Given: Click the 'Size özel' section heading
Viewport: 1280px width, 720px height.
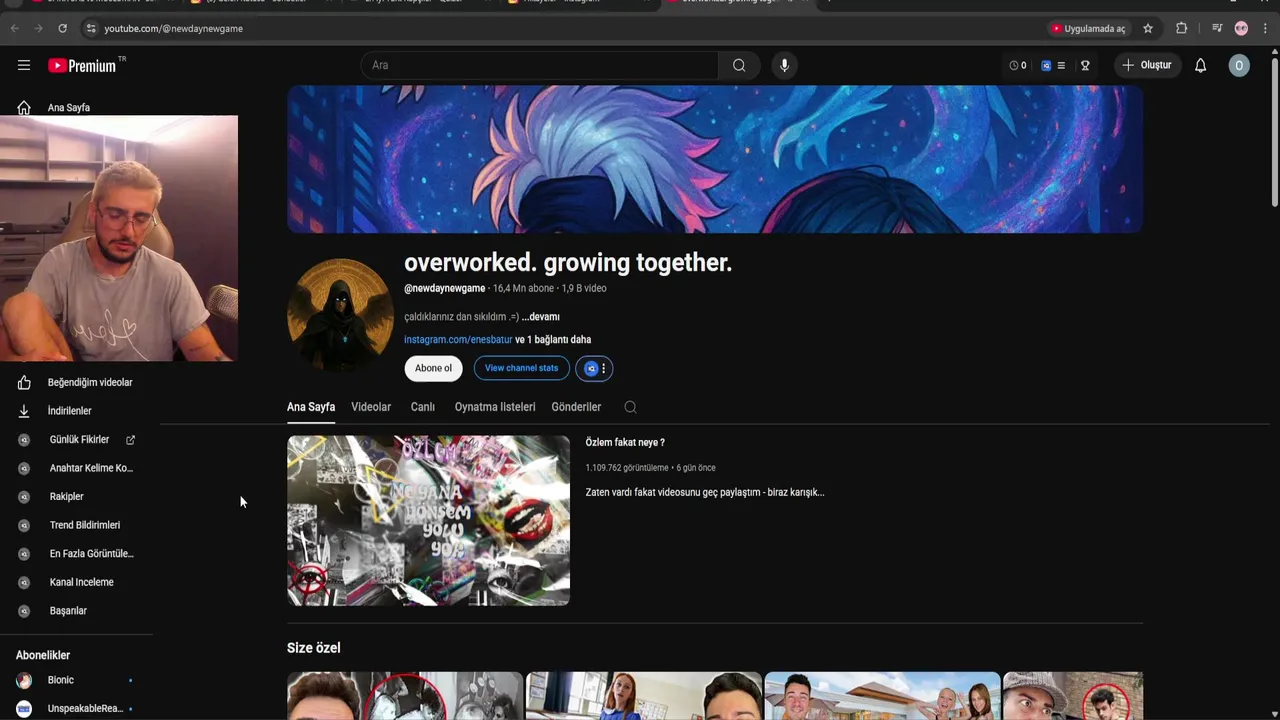Looking at the screenshot, I should 314,648.
